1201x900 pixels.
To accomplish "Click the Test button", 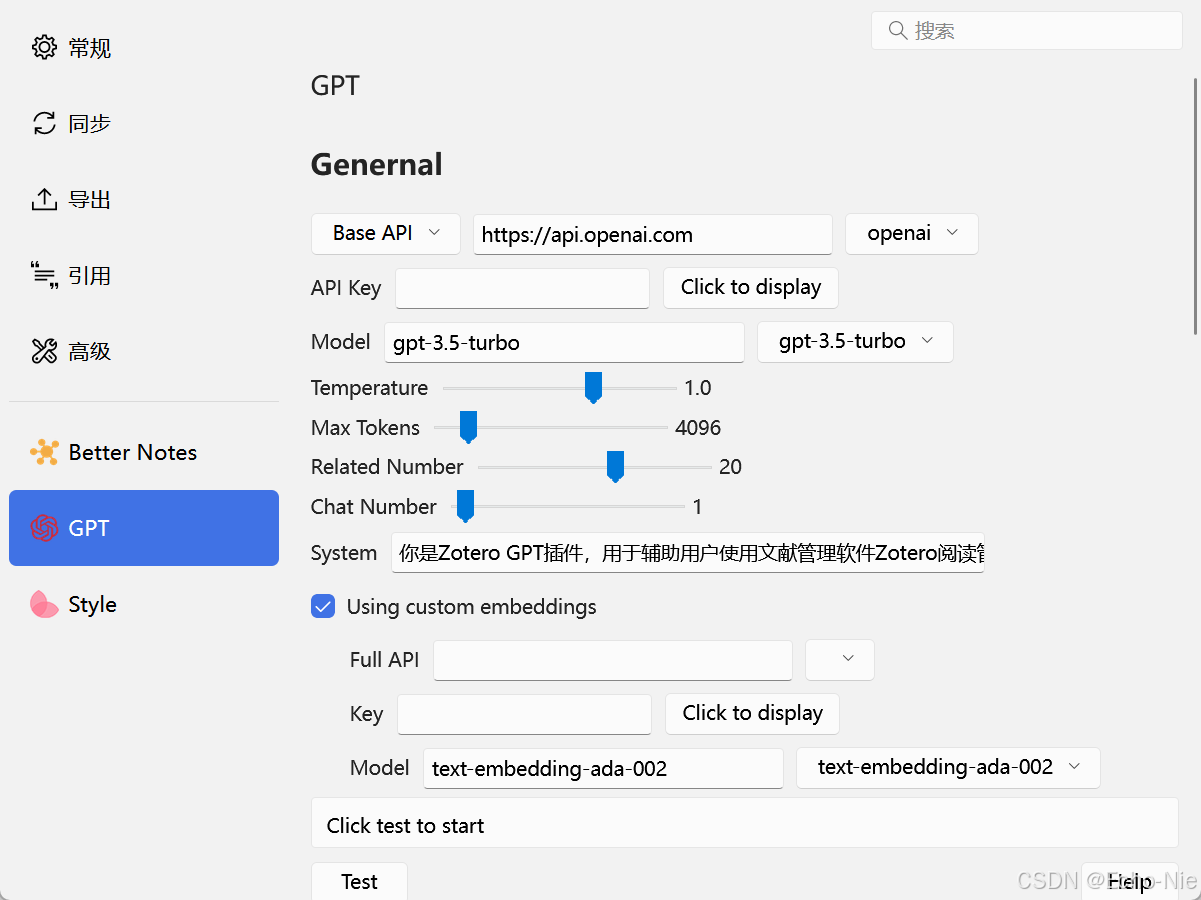I will (359, 881).
